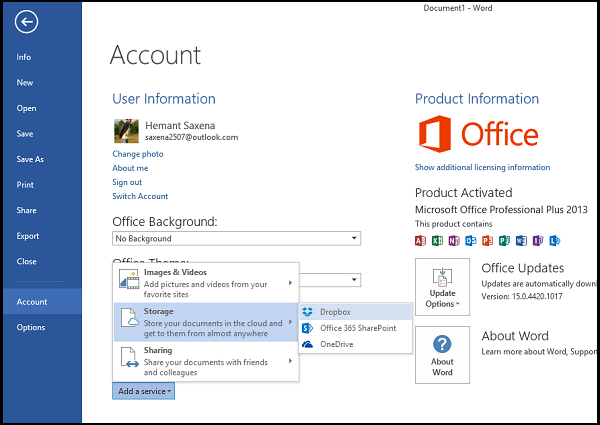Go to the New page
Screen dimensions: 600x425
click(x=25, y=83)
